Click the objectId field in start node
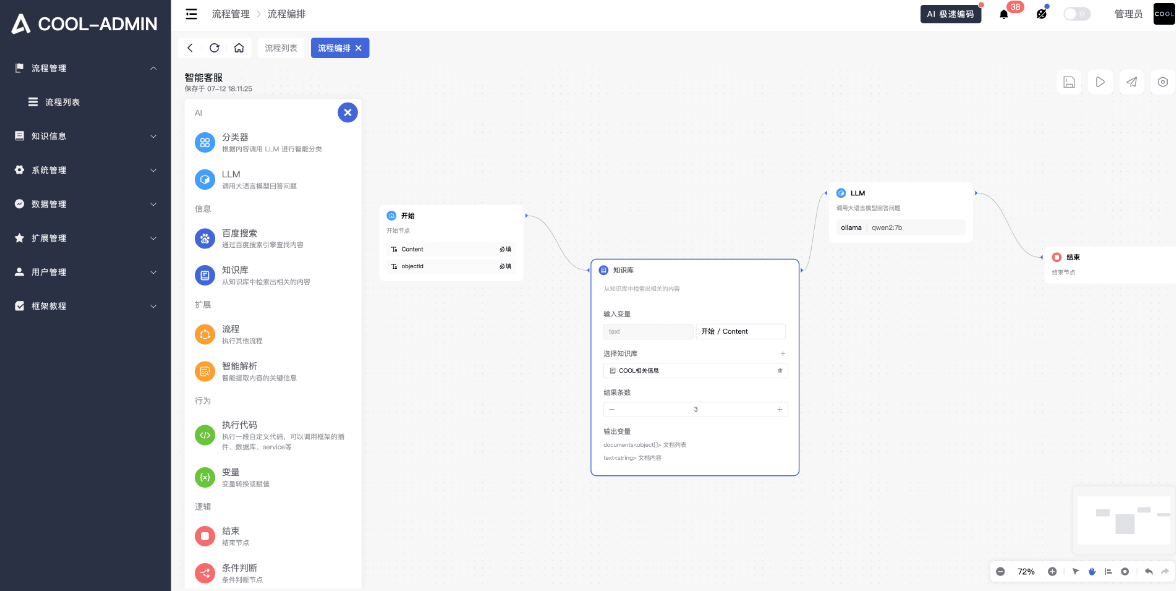 [x=451, y=266]
